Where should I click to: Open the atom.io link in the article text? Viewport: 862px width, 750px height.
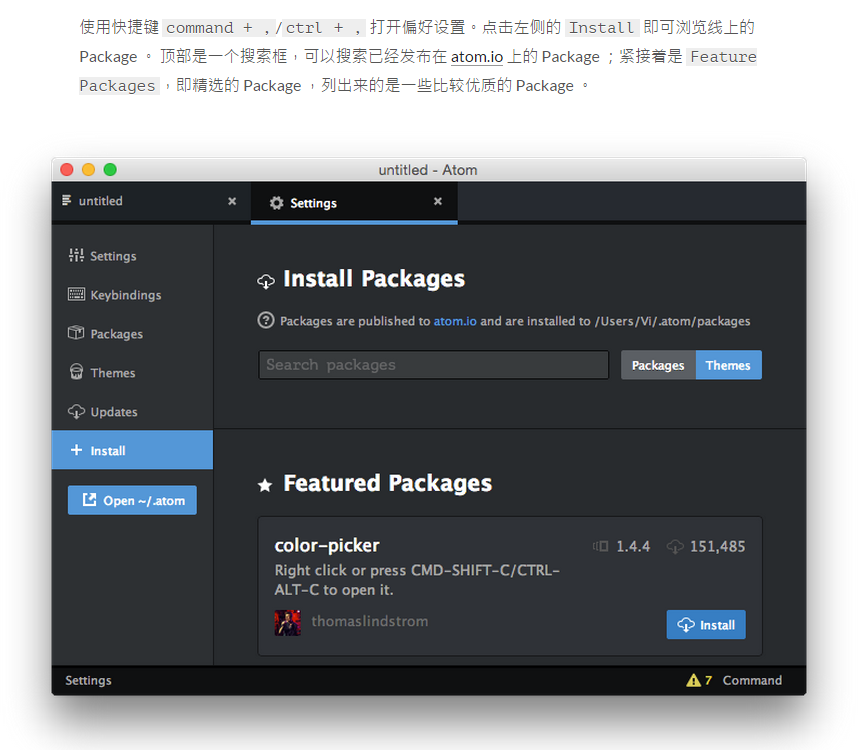(x=477, y=57)
